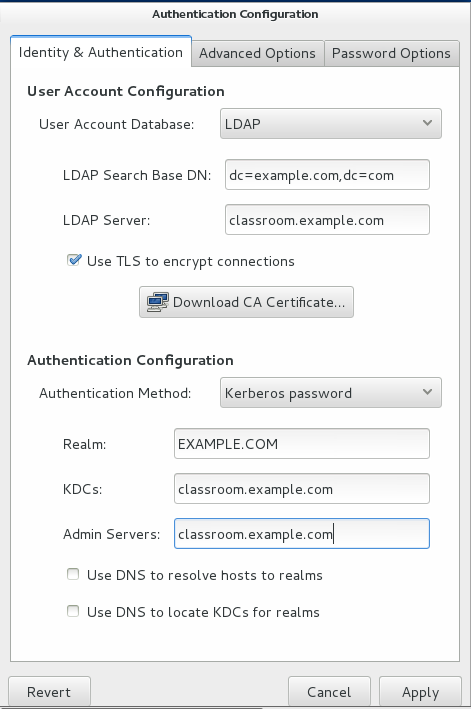Focus the LDAP Search Base DN field

(327, 175)
